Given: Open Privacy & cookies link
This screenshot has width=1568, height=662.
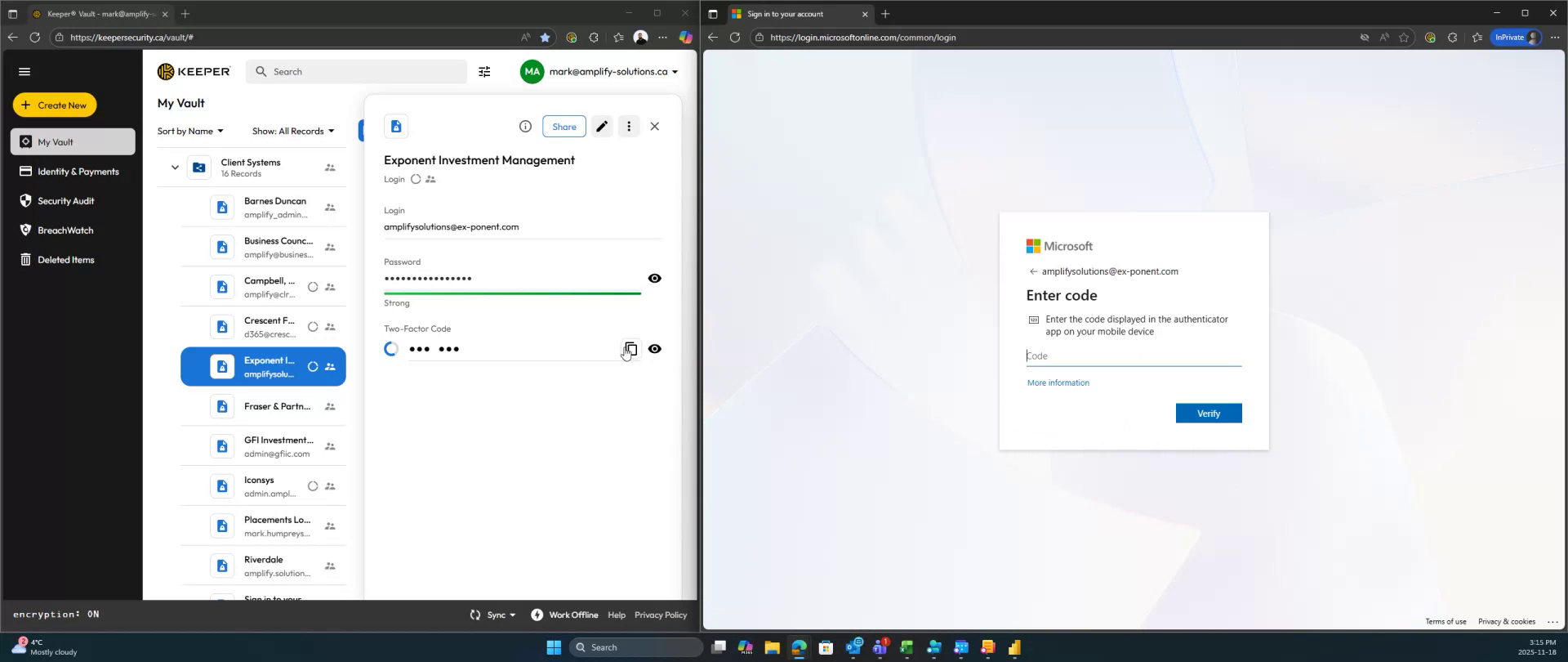Looking at the screenshot, I should 1506,622.
